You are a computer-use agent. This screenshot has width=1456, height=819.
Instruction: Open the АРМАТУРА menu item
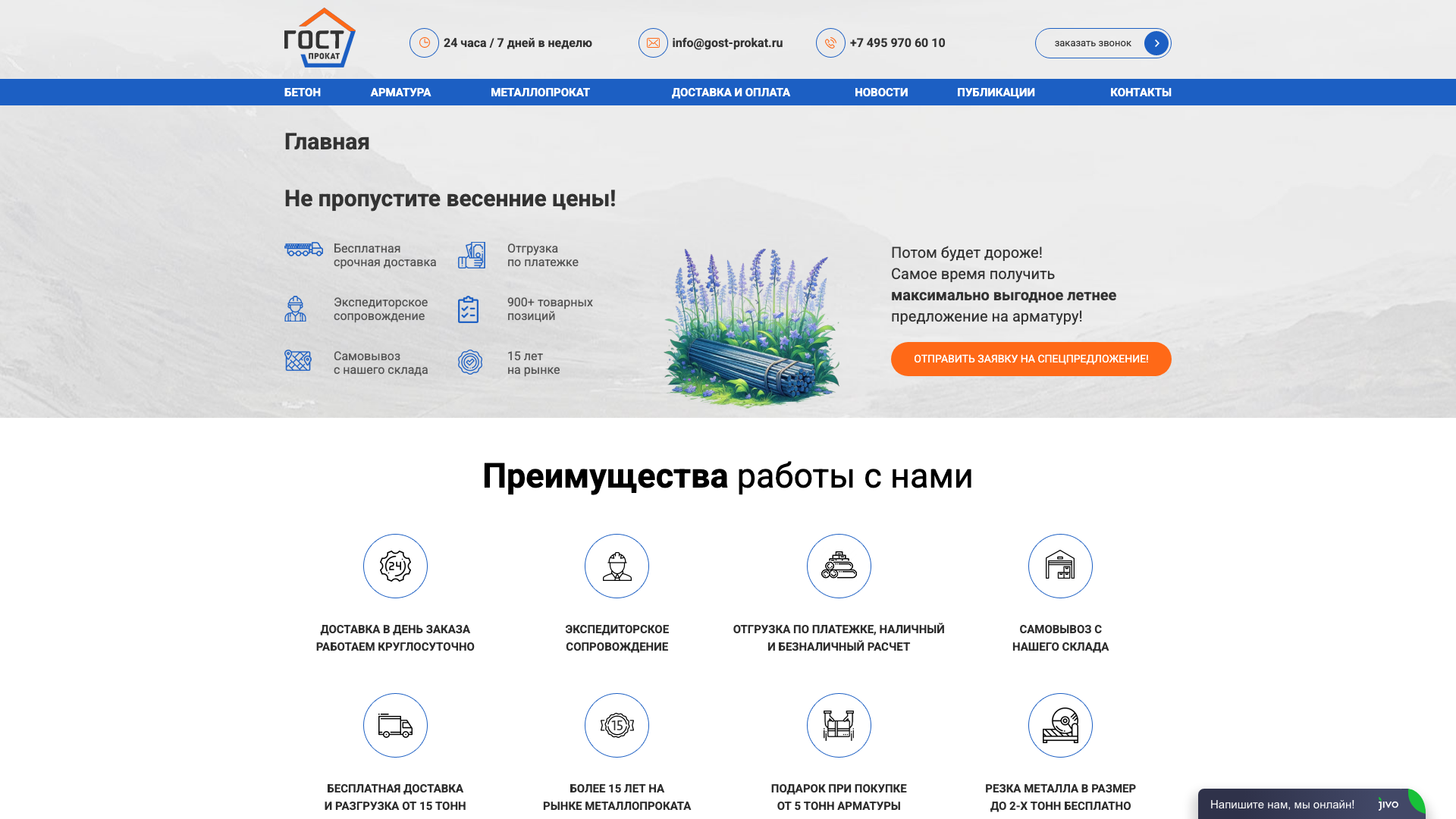(400, 93)
